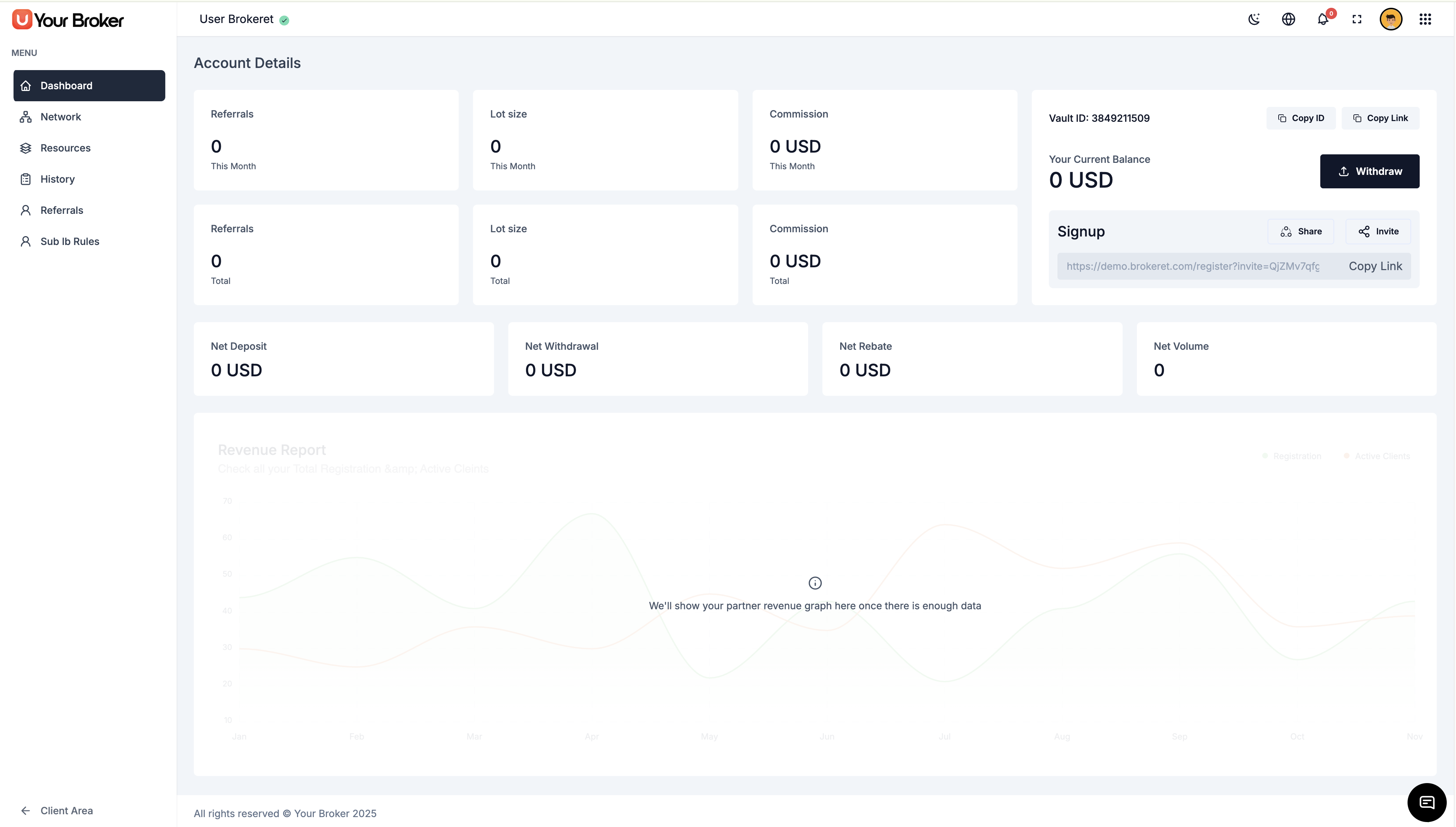This screenshot has height=827, width=1456.
Task: Click the revenue graph info icon
Action: (815, 583)
